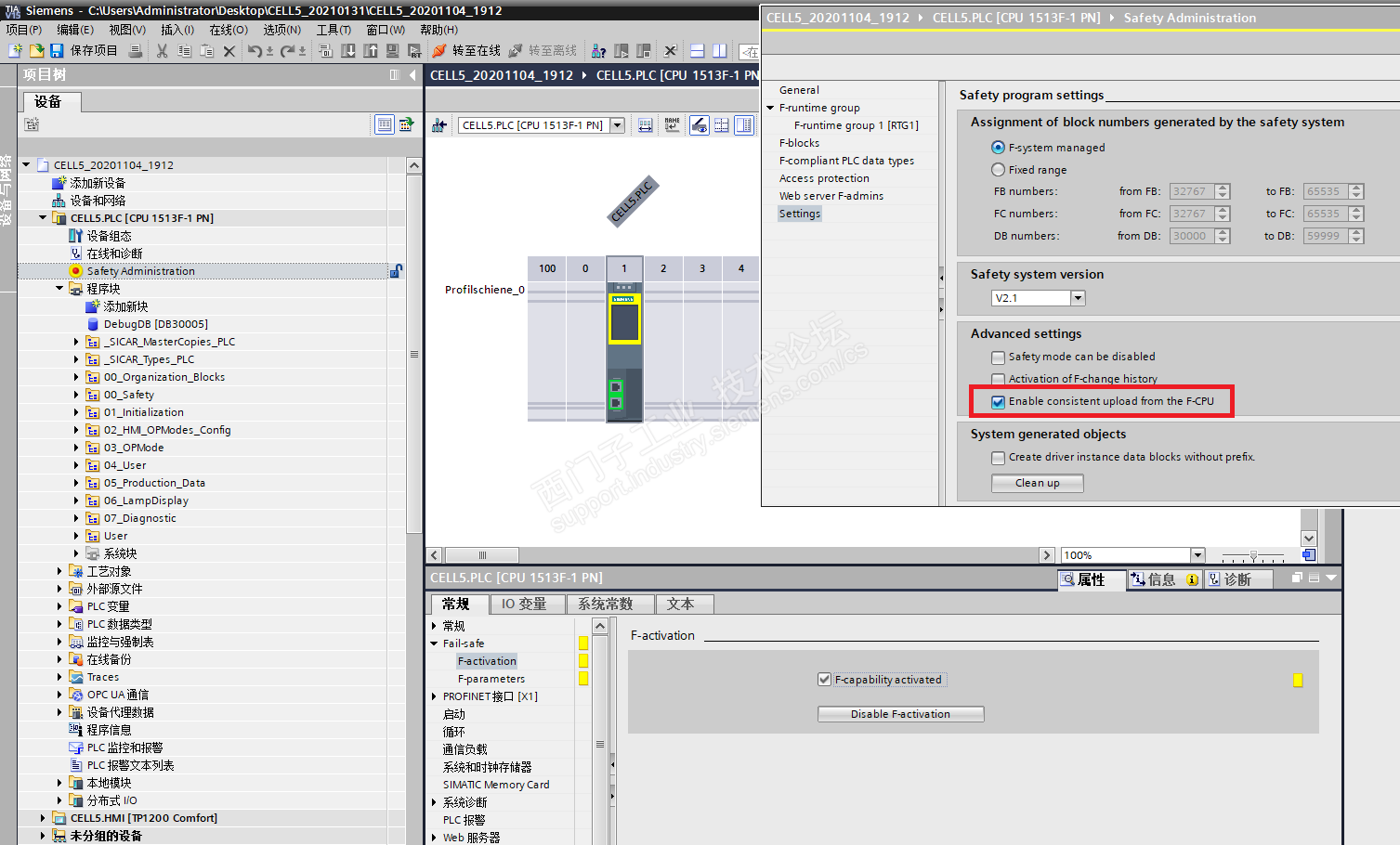
Task: Click the new project icon in toolbar
Action: 15,51
